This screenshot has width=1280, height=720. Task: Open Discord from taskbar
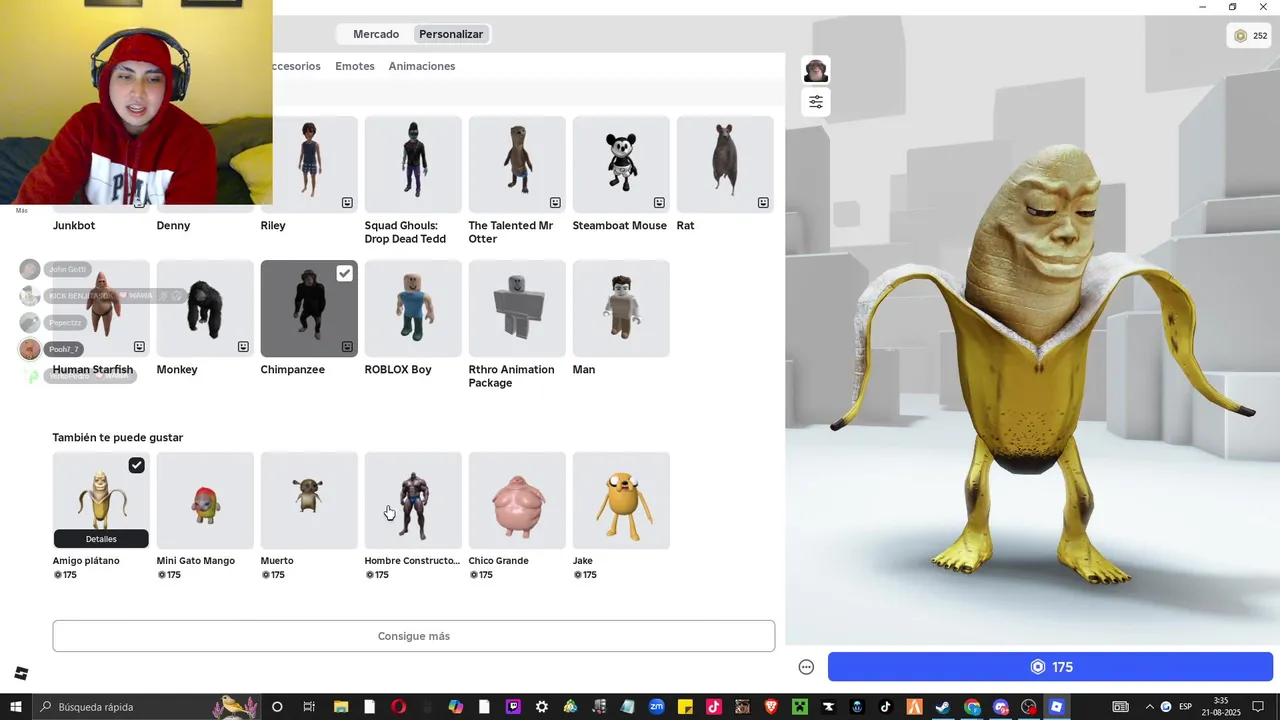tap(1001, 707)
